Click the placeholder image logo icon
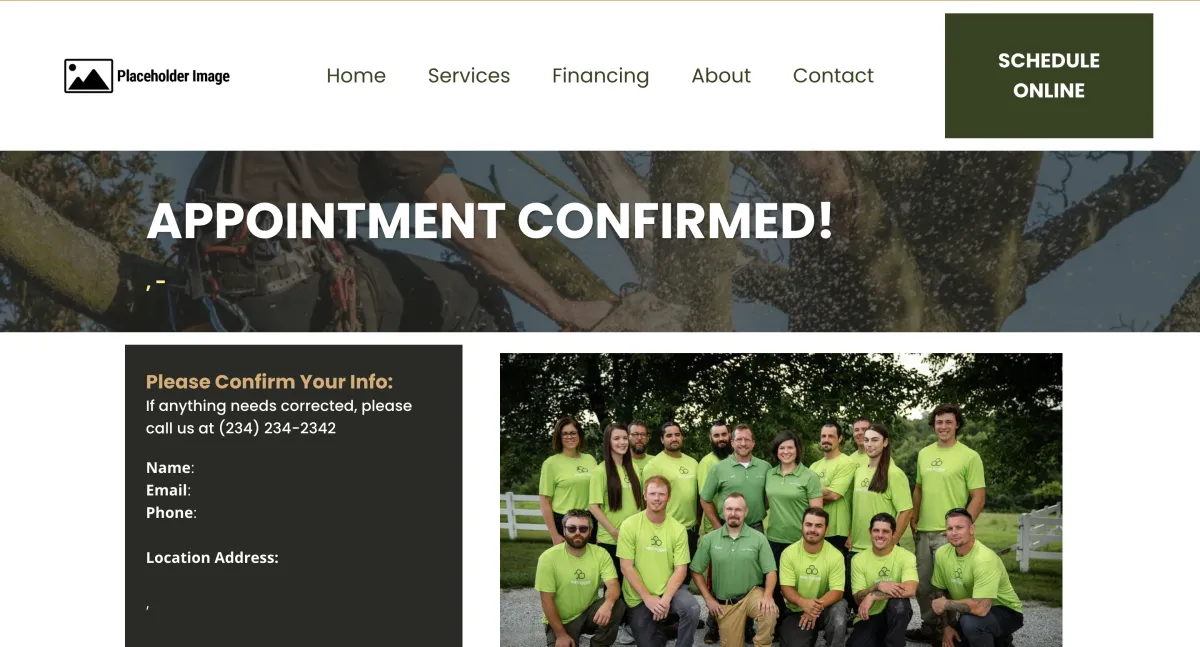The width and height of the screenshot is (1200, 647). (88, 76)
